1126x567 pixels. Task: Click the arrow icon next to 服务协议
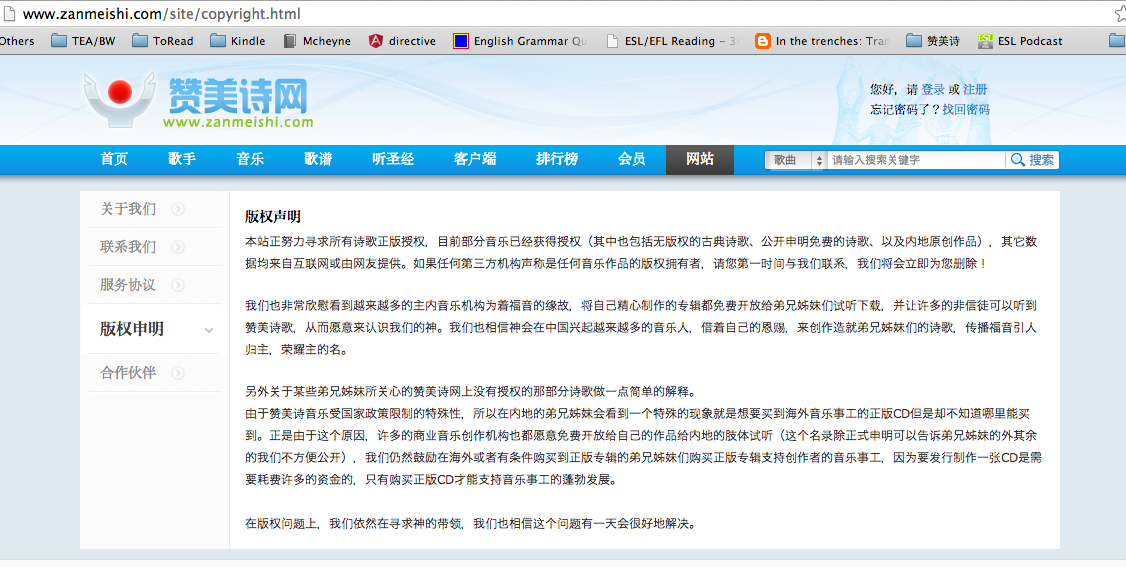pos(178,285)
